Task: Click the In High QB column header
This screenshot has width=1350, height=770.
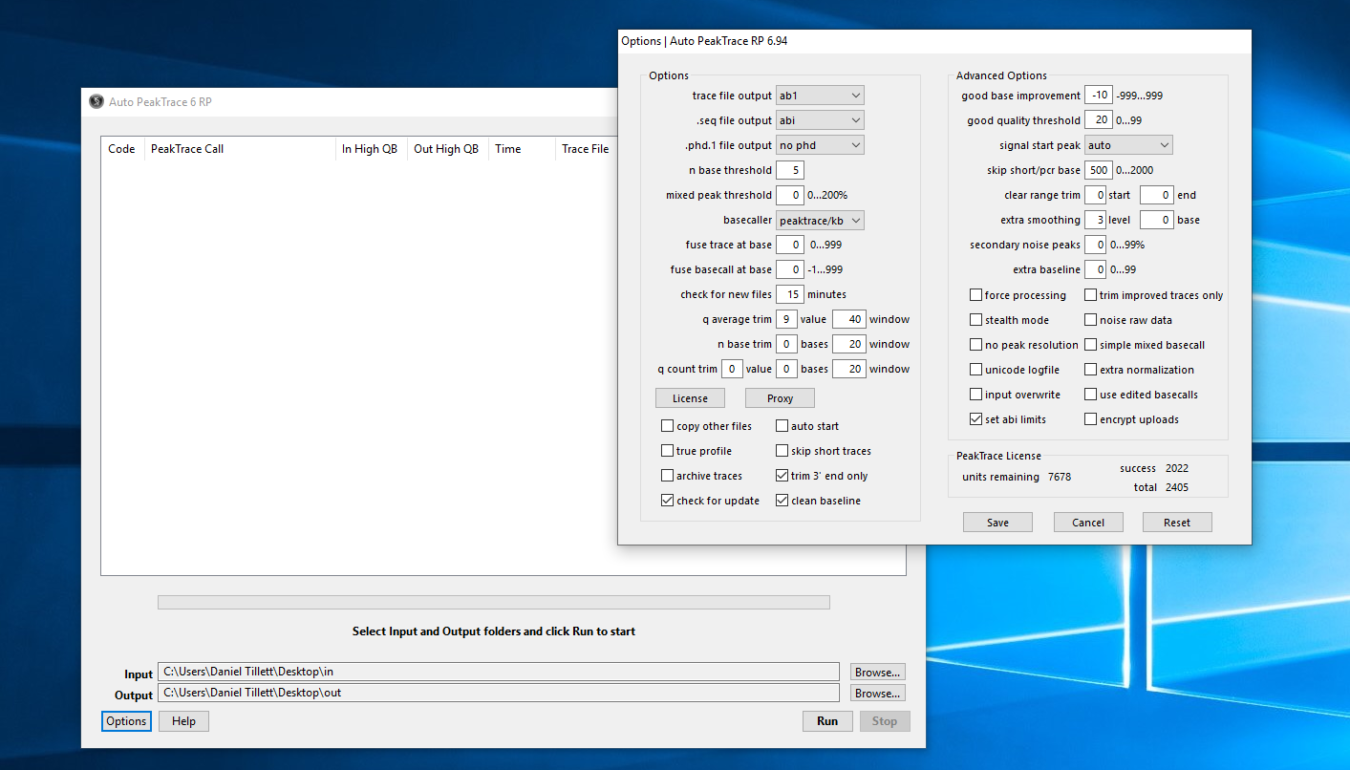Action: tap(369, 149)
